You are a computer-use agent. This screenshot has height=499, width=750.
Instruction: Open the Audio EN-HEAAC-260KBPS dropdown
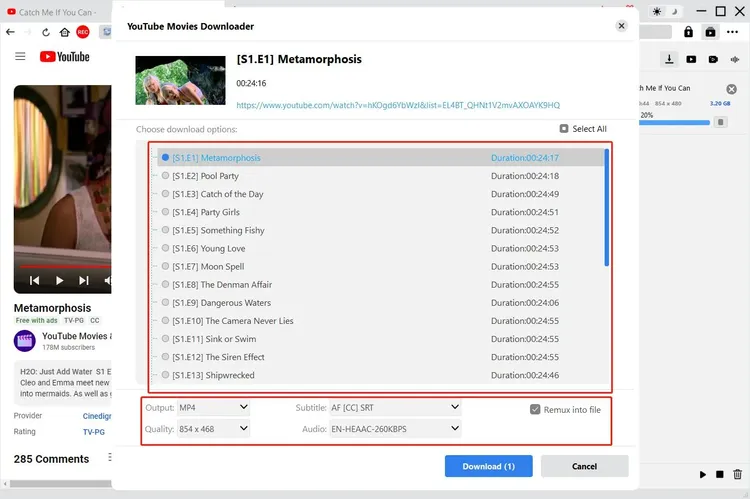(395, 428)
